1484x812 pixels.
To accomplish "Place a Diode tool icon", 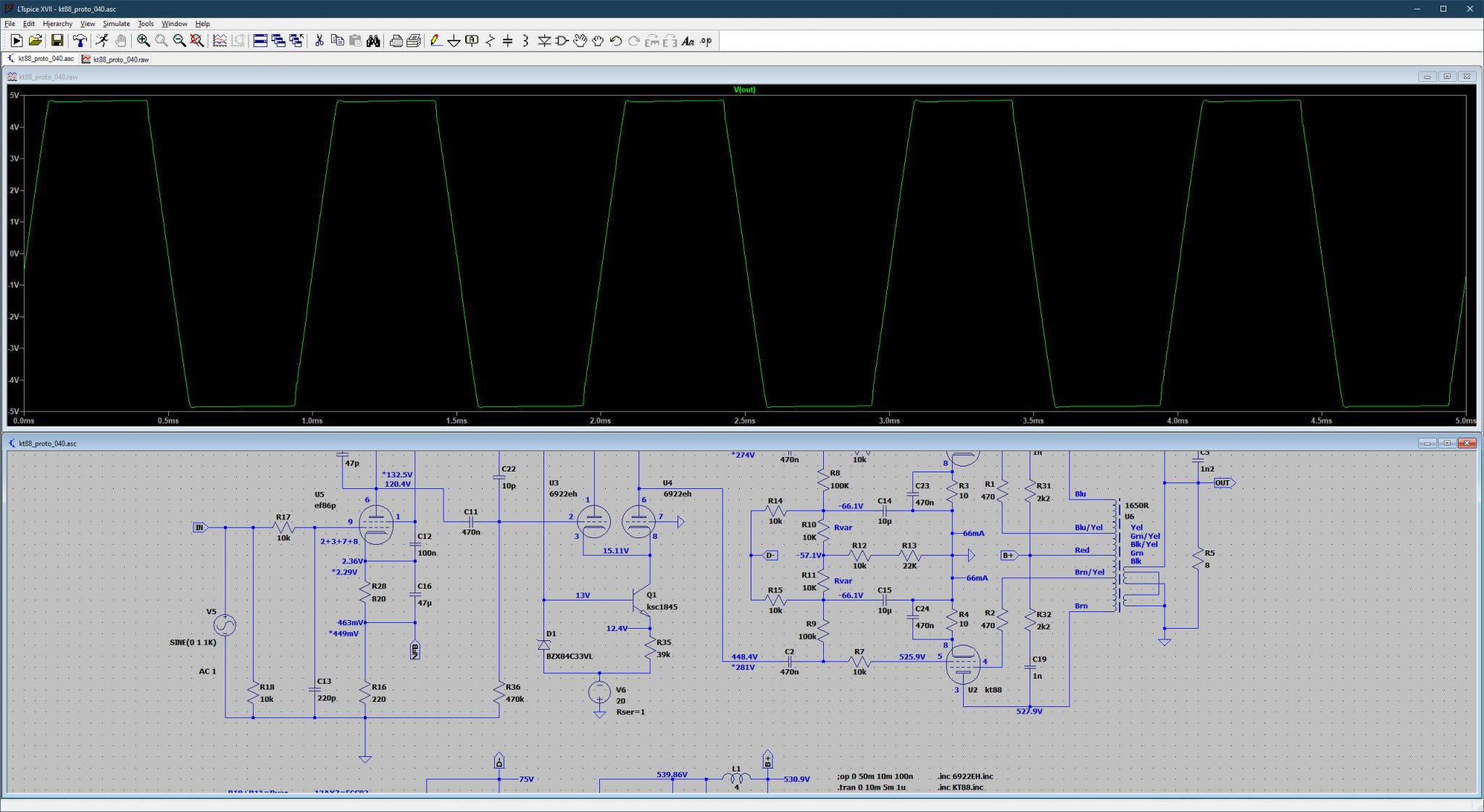I will click(544, 41).
